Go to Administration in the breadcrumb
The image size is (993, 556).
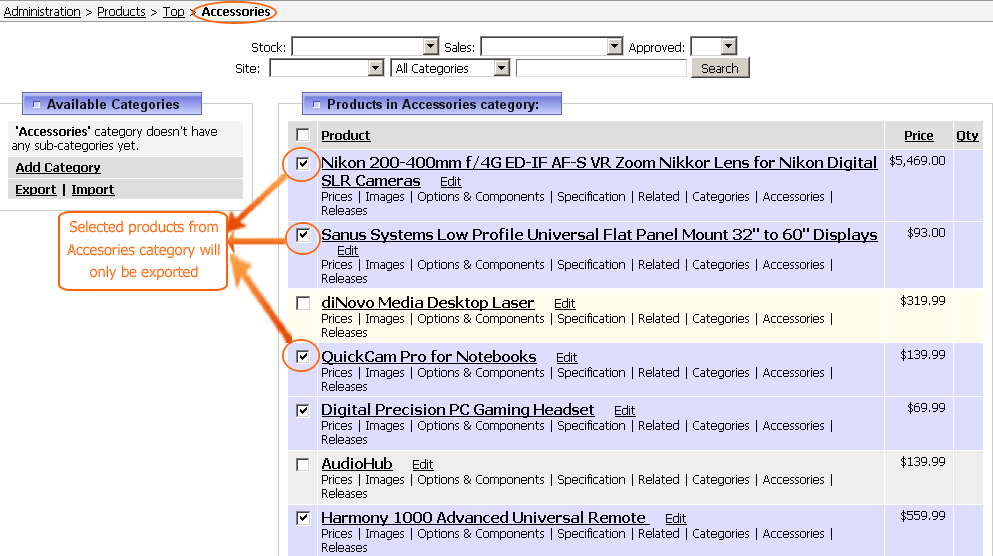point(42,11)
